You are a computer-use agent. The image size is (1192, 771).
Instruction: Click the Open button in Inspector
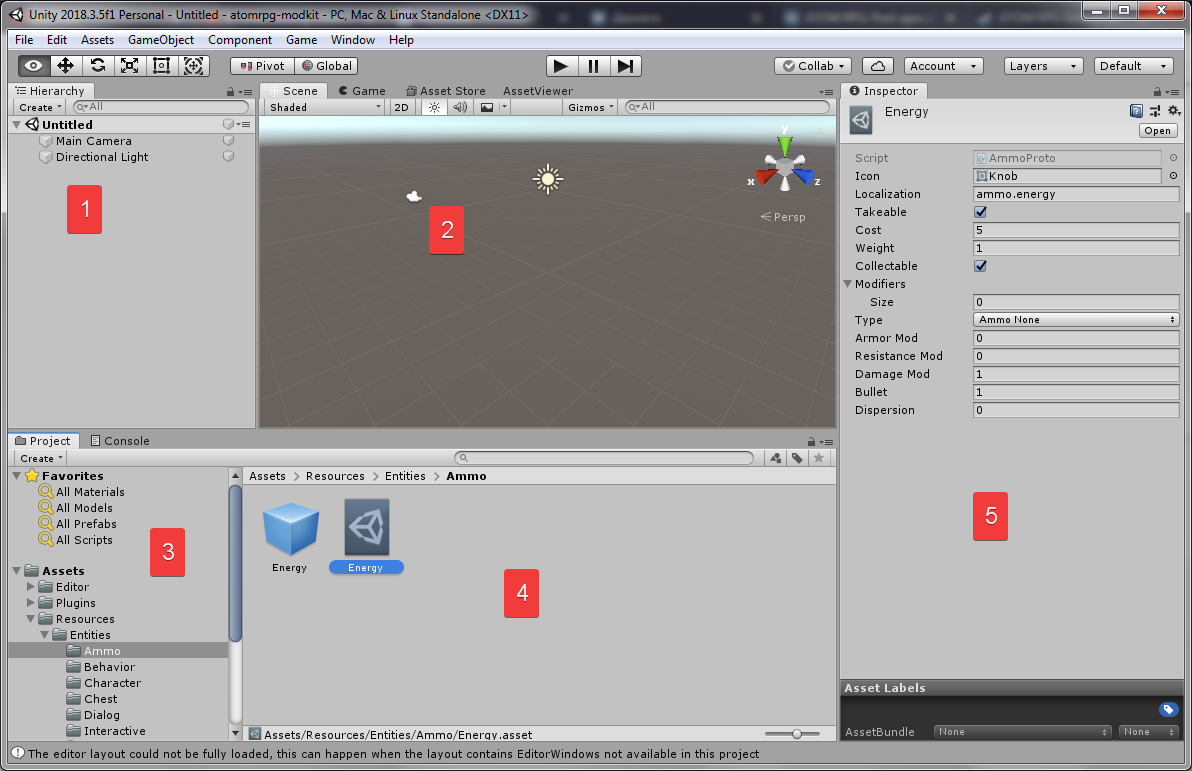(x=1157, y=131)
